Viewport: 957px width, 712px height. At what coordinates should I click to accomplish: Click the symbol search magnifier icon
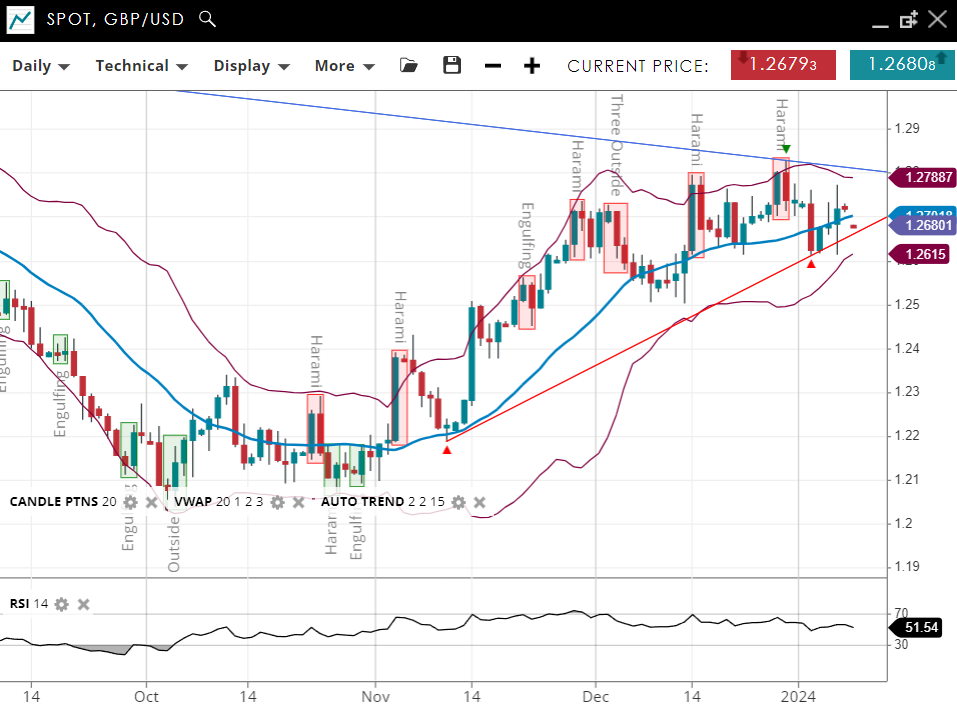(x=207, y=18)
